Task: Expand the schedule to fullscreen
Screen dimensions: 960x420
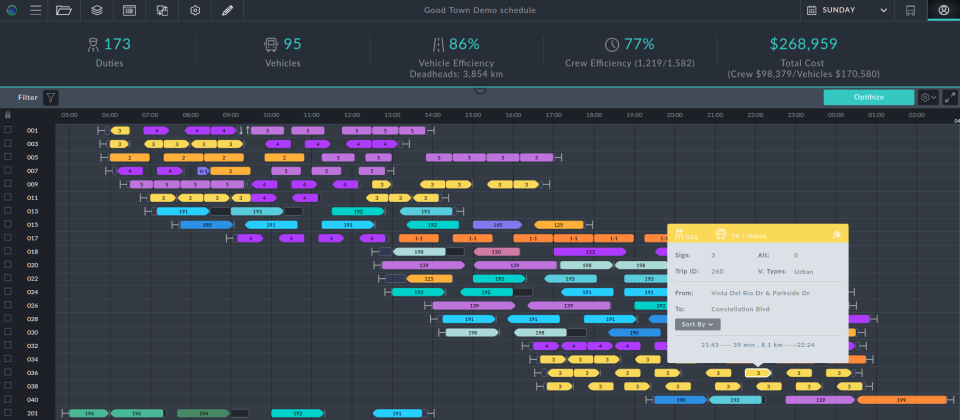Action: click(950, 97)
